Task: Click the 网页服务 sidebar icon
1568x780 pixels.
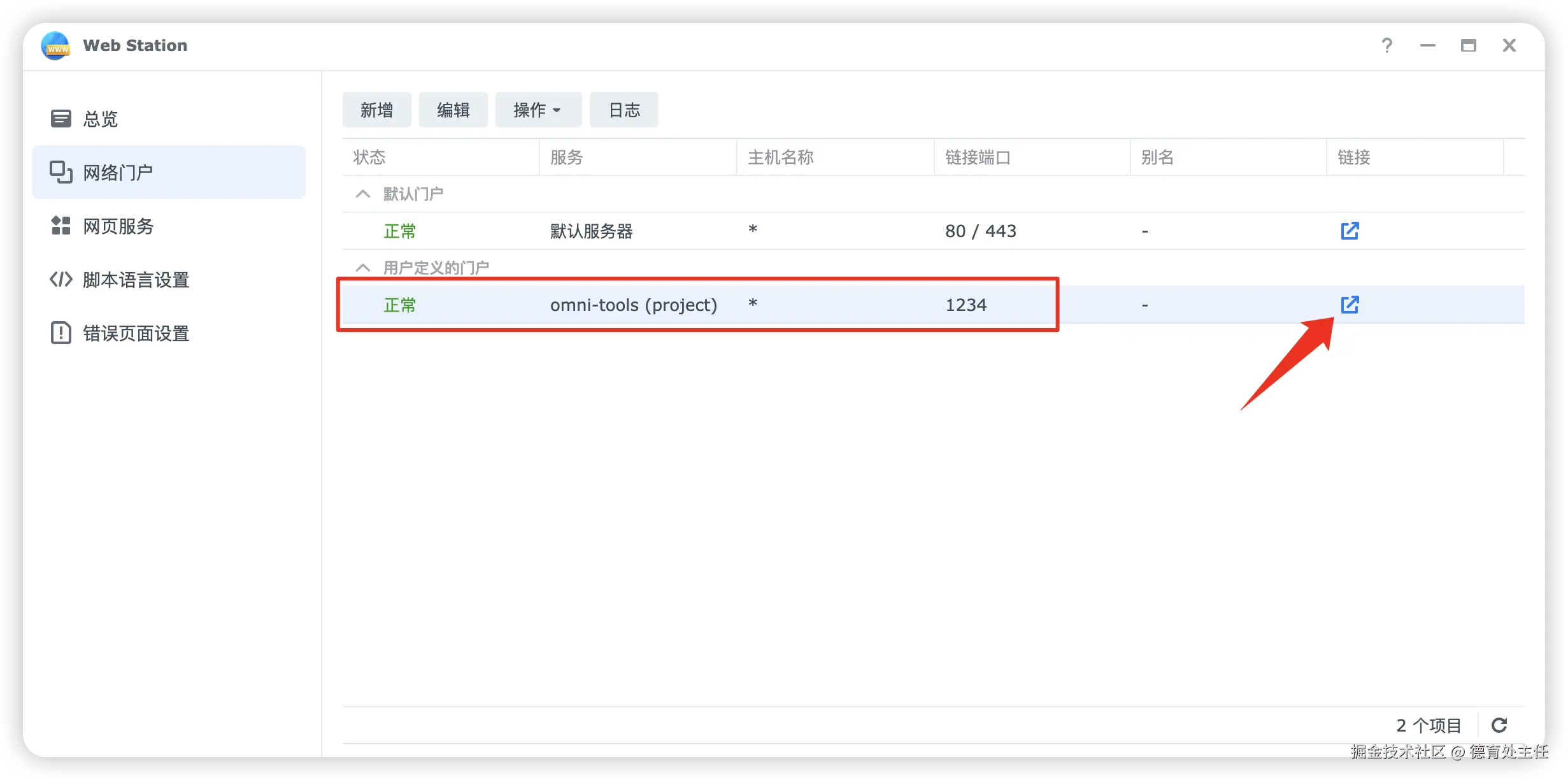Action: (61, 226)
